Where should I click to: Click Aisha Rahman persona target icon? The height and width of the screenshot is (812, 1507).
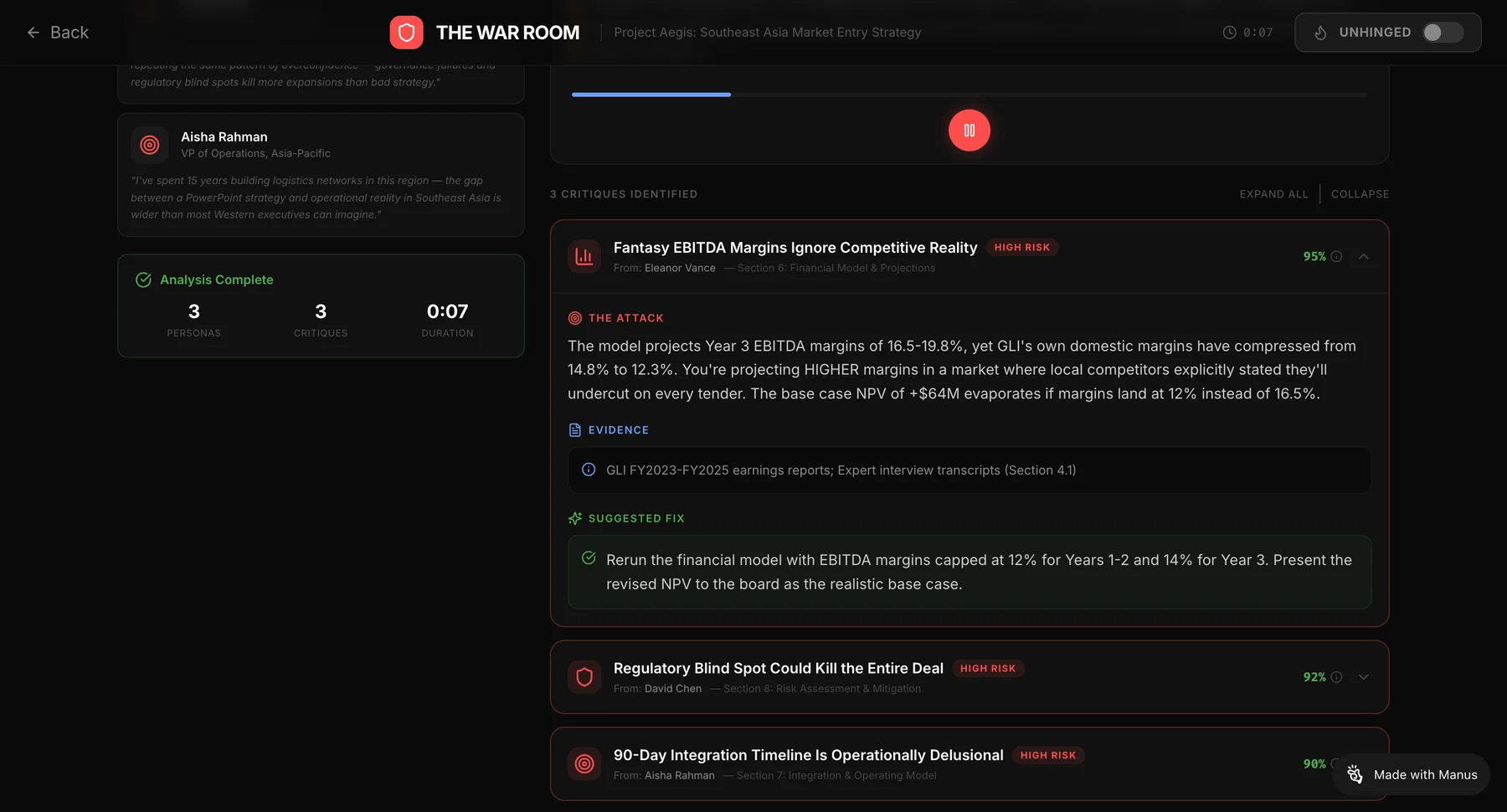click(x=150, y=145)
